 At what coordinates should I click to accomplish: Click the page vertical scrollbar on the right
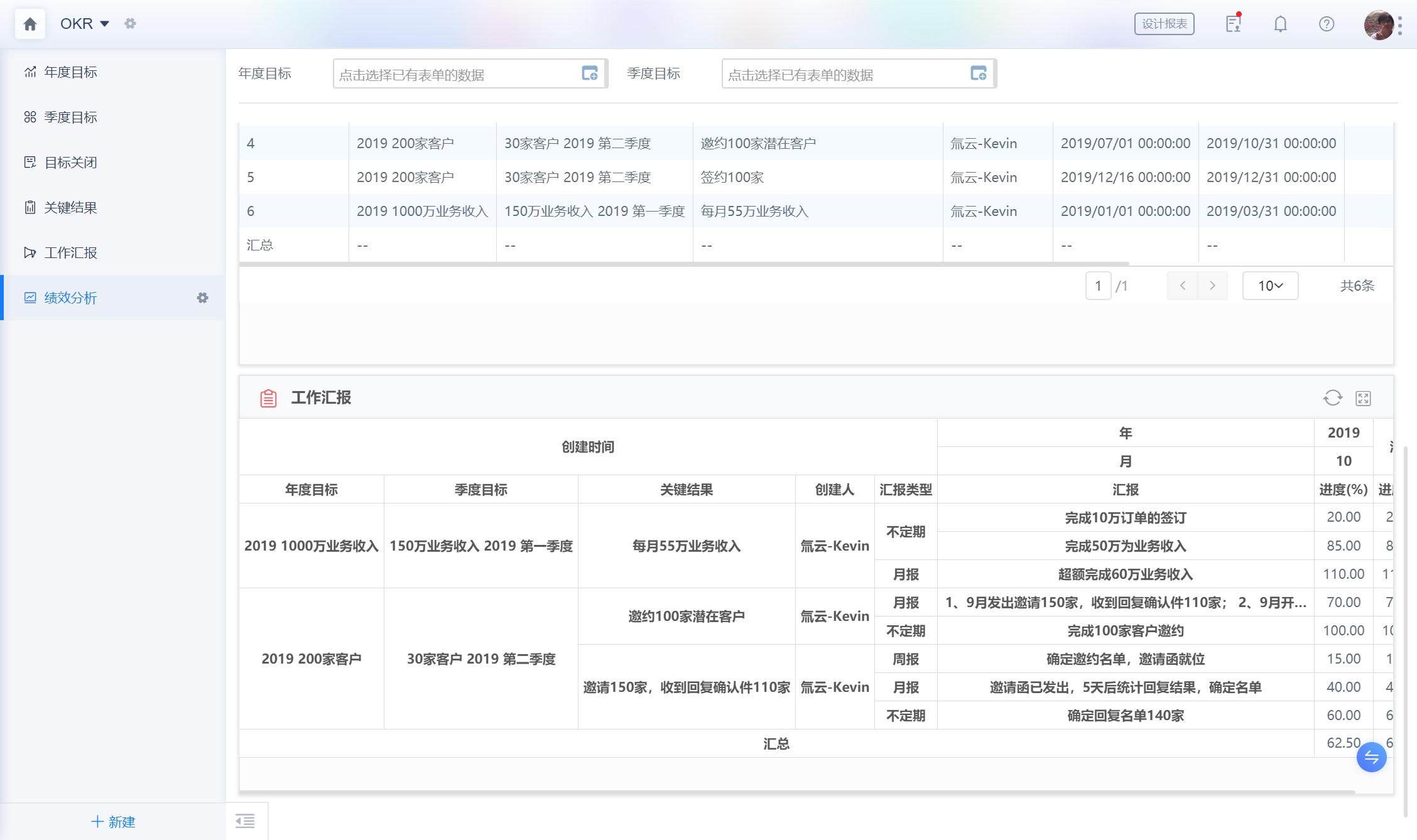point(1406,631)
